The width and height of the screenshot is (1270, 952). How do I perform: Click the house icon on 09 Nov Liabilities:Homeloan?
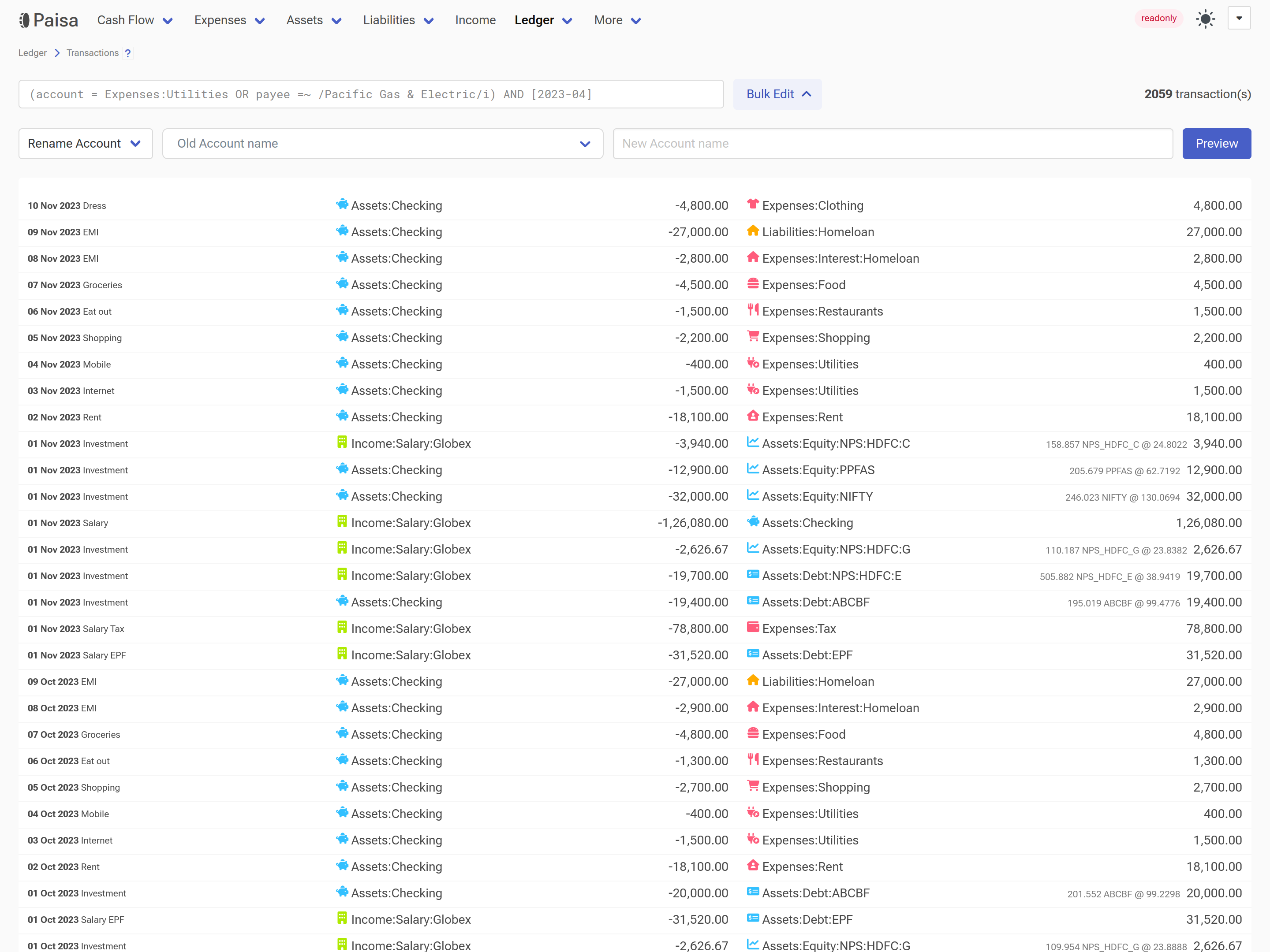[x=753, y=231]
